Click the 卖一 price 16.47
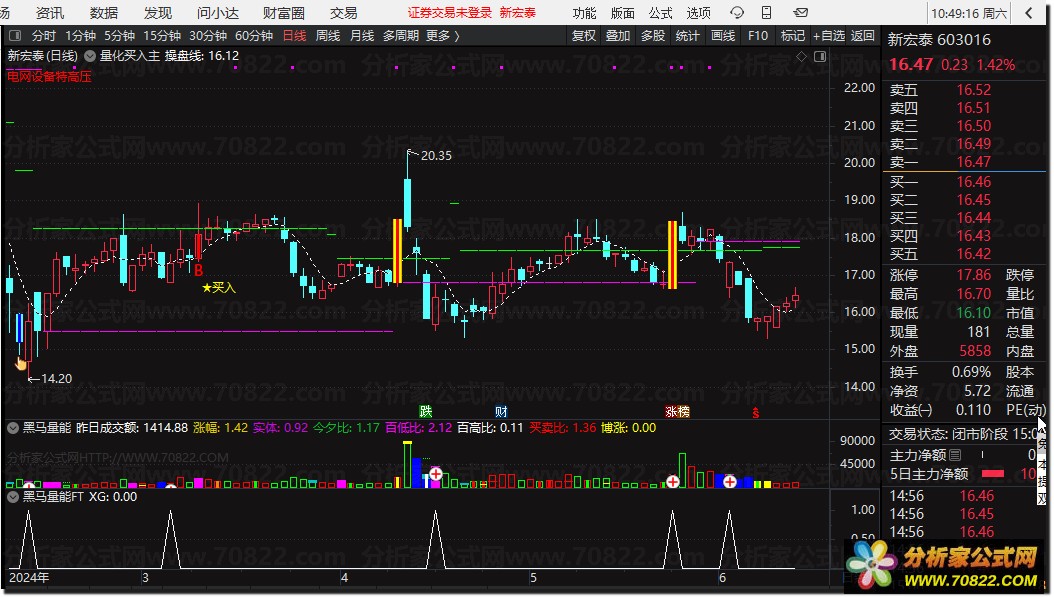Viewport: 1054px width, 597px height. point(973,162)
